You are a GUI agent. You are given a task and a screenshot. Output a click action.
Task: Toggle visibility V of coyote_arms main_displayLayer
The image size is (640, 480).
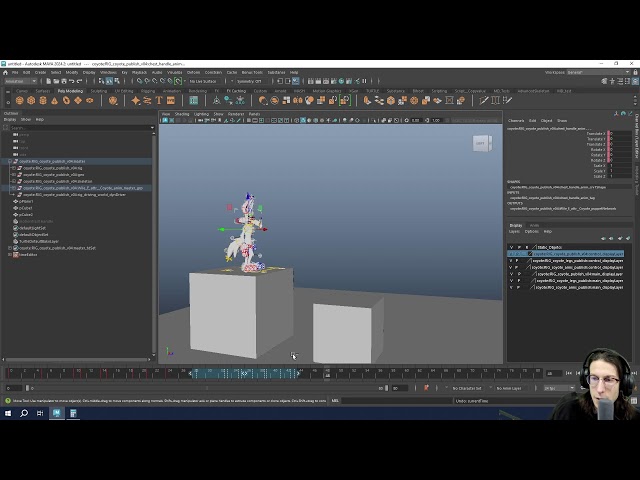pos(511,287)
